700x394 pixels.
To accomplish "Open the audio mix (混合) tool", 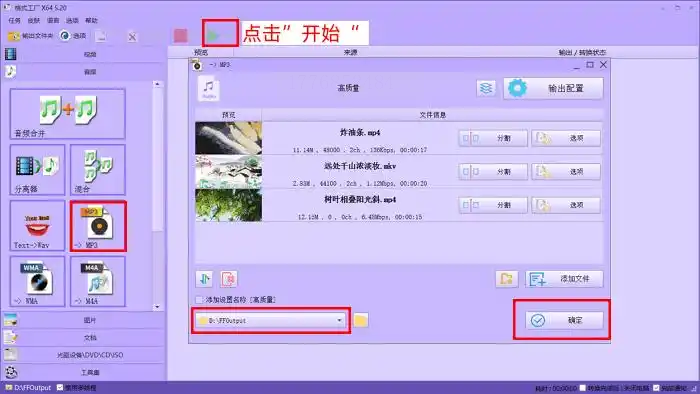I will pyautogui.click(x=98, y=170).
